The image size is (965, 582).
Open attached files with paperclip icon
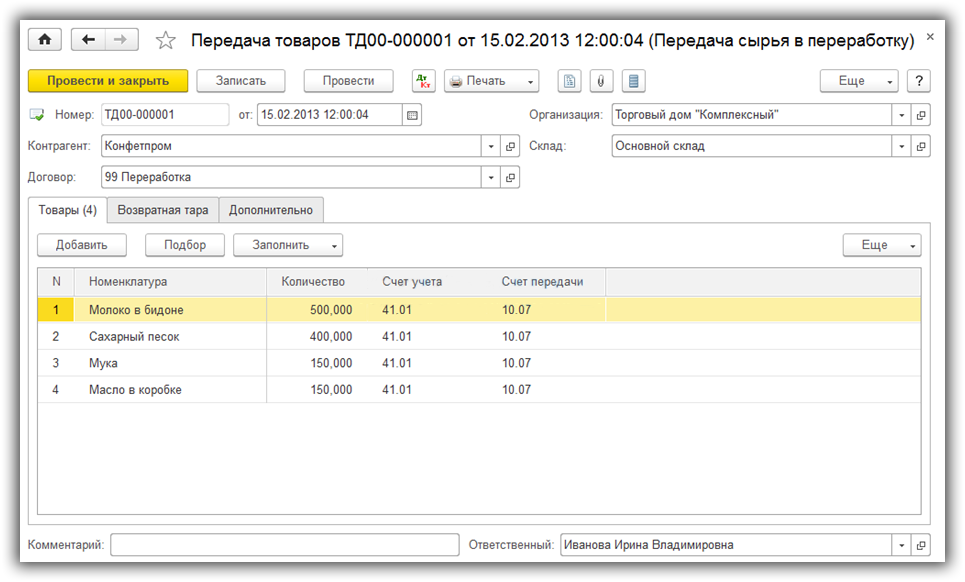[x=601, y=81]
